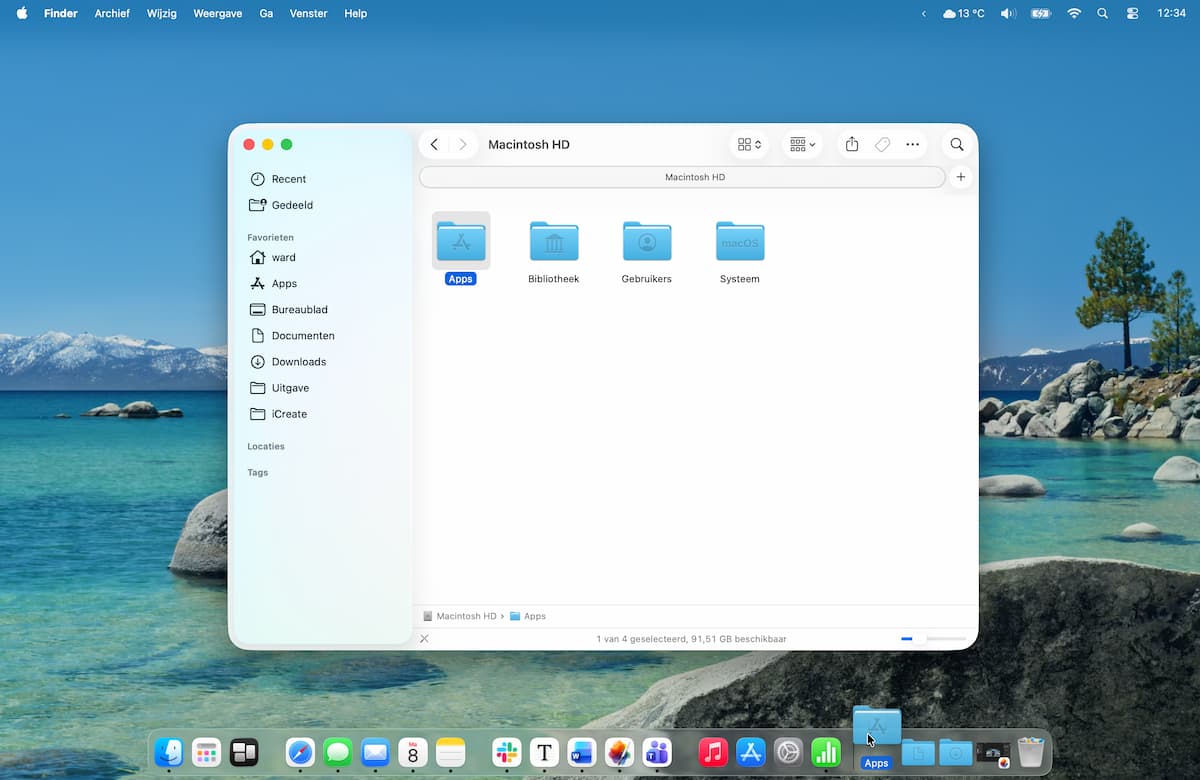The width and height of the screenshot is (1200, 780).
Task: Open the icon view switcher dropdown
Action: tap(749, 145)
